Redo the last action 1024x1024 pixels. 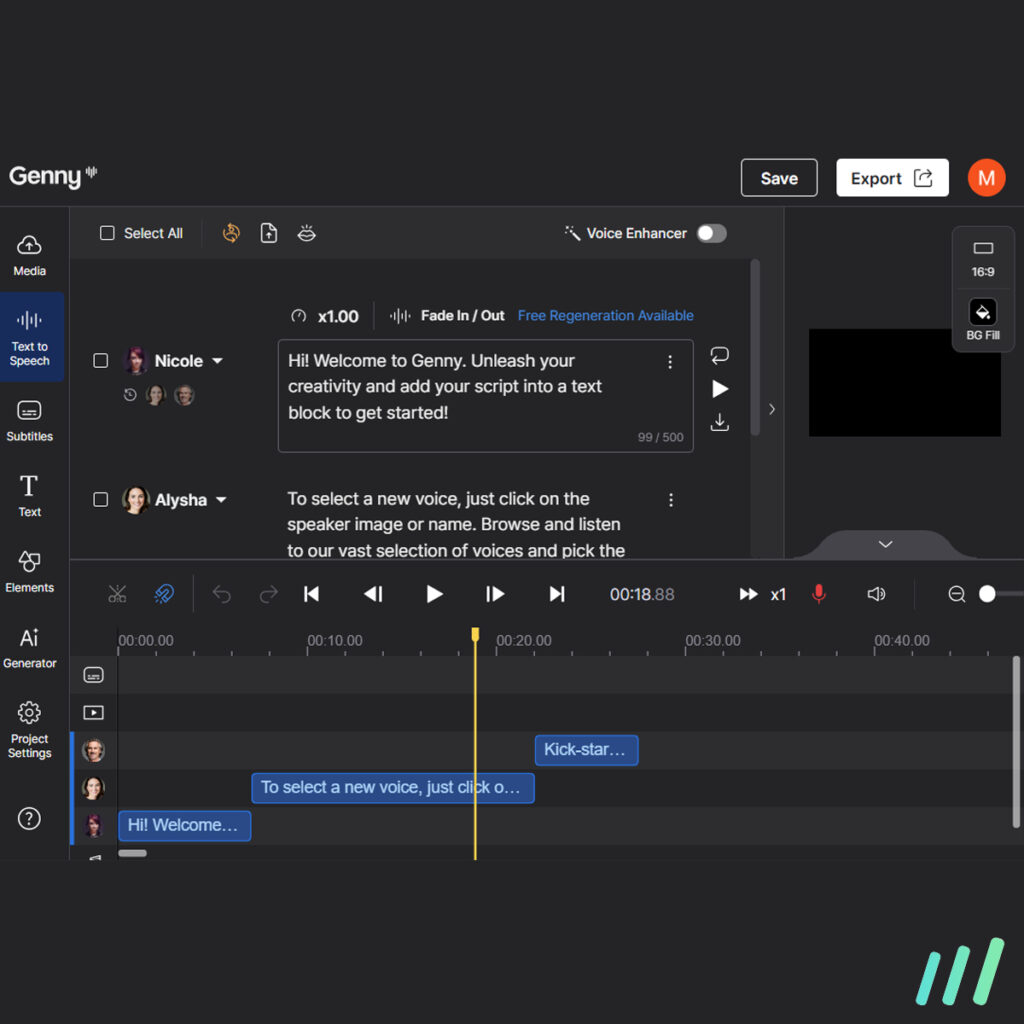pos(268,594)
